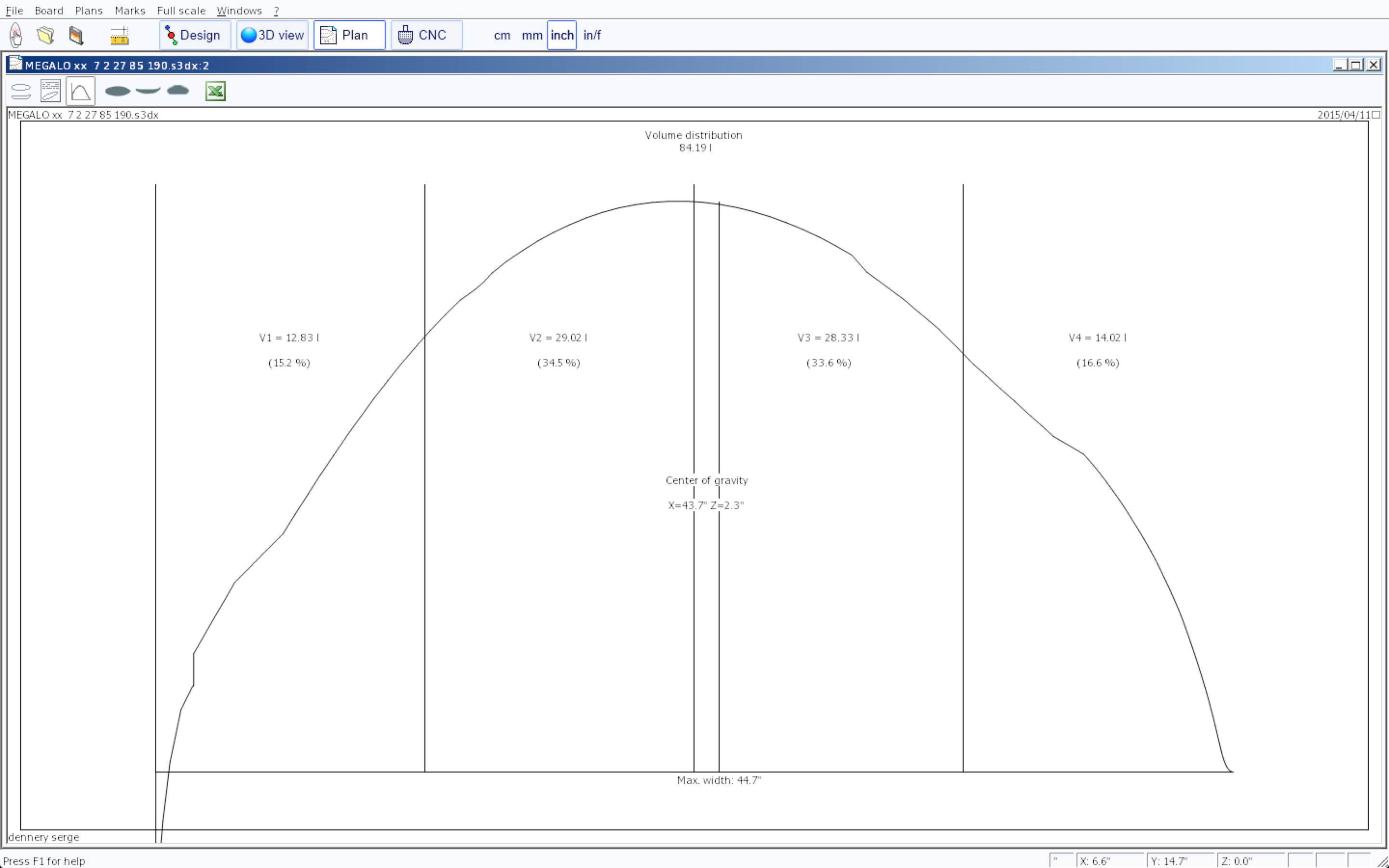
Task: Open the 3D view mode
Action: 272,35
